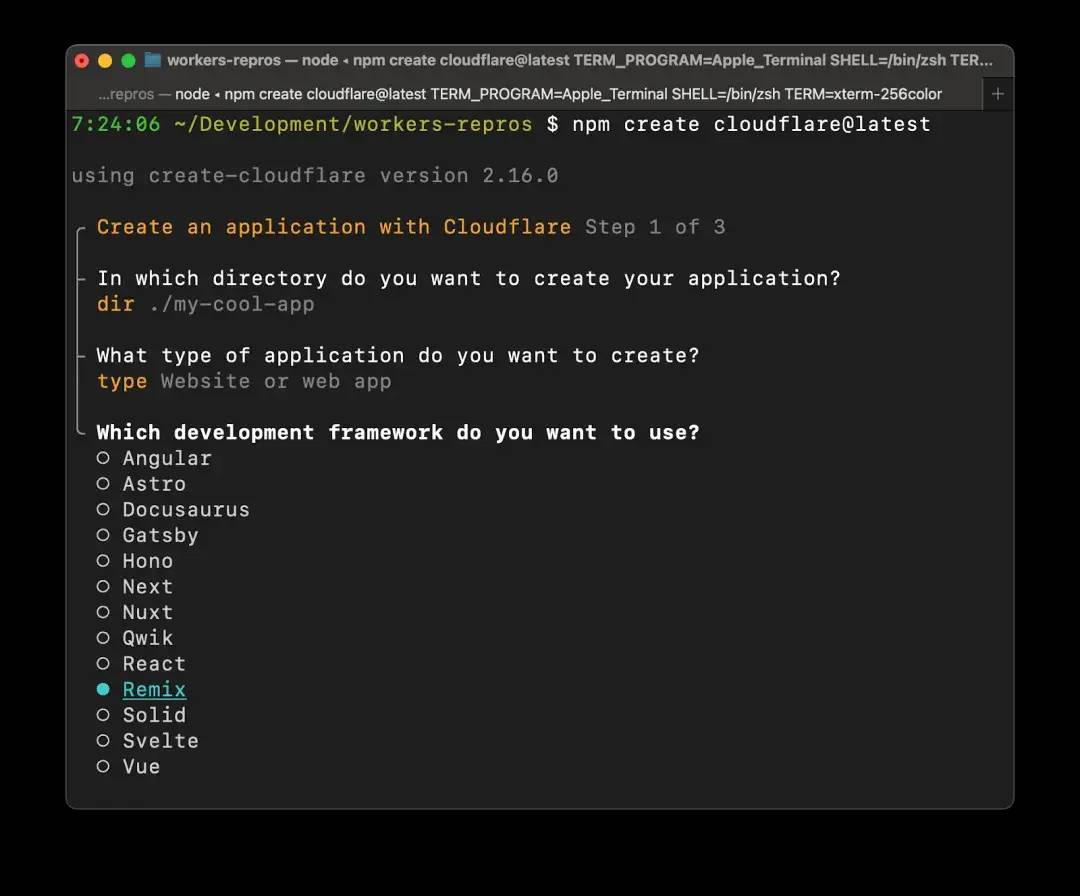Choose the Astro framework option
The height and width of the screenshot is (896, 1080).
tap(154, 484)
